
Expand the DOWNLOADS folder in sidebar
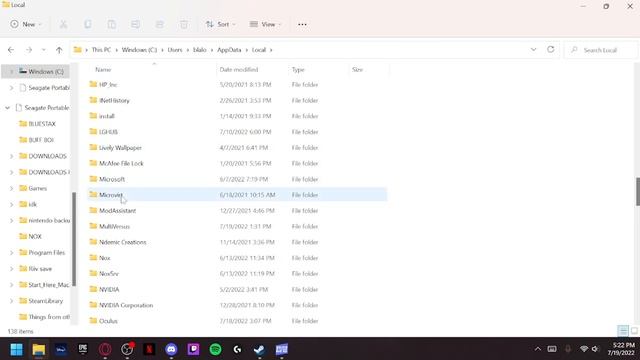tap(11, 156)
